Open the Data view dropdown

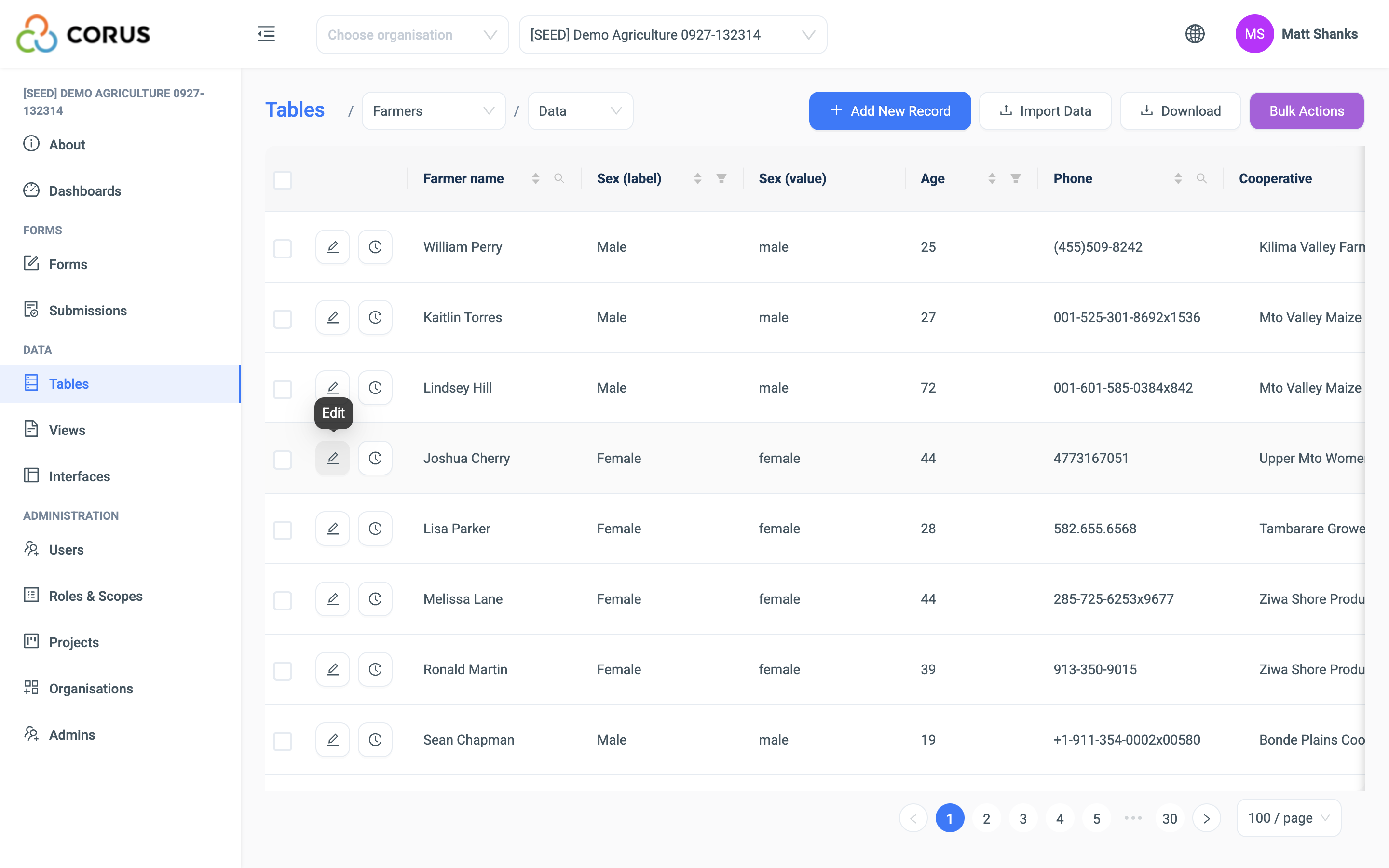pos(580,111)
